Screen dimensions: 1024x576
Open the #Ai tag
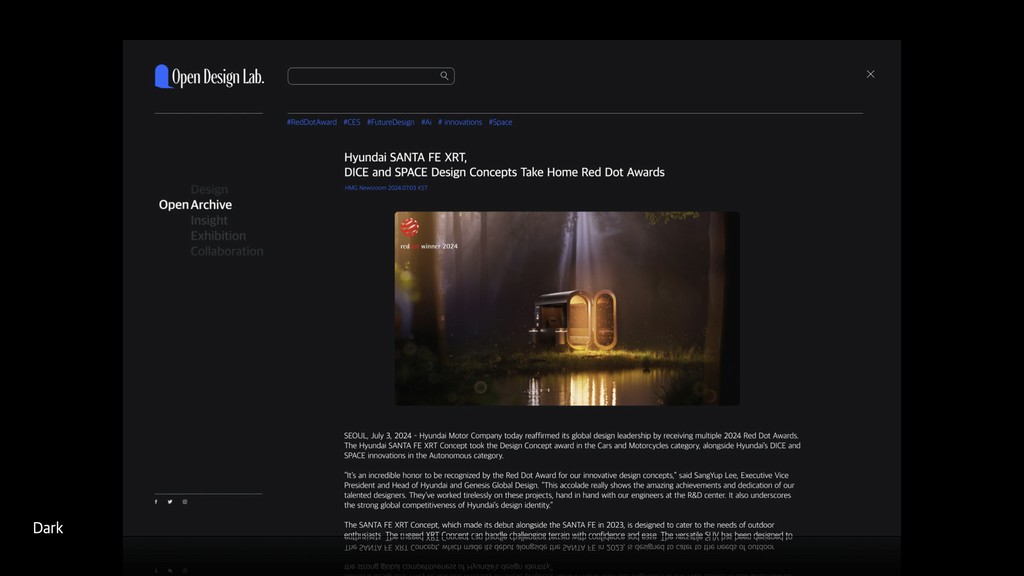426,122
